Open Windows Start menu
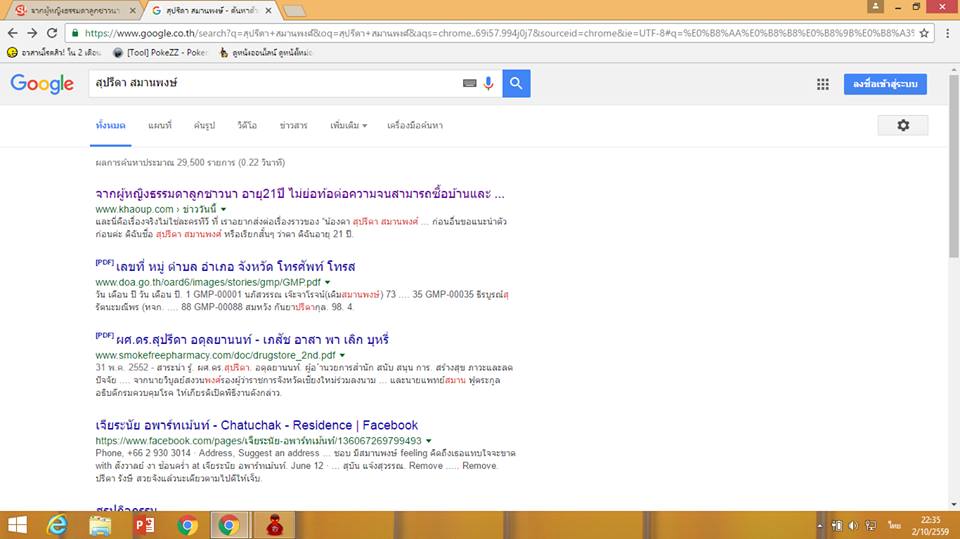Screen dimensions: 960x539 tap(17, 526)
